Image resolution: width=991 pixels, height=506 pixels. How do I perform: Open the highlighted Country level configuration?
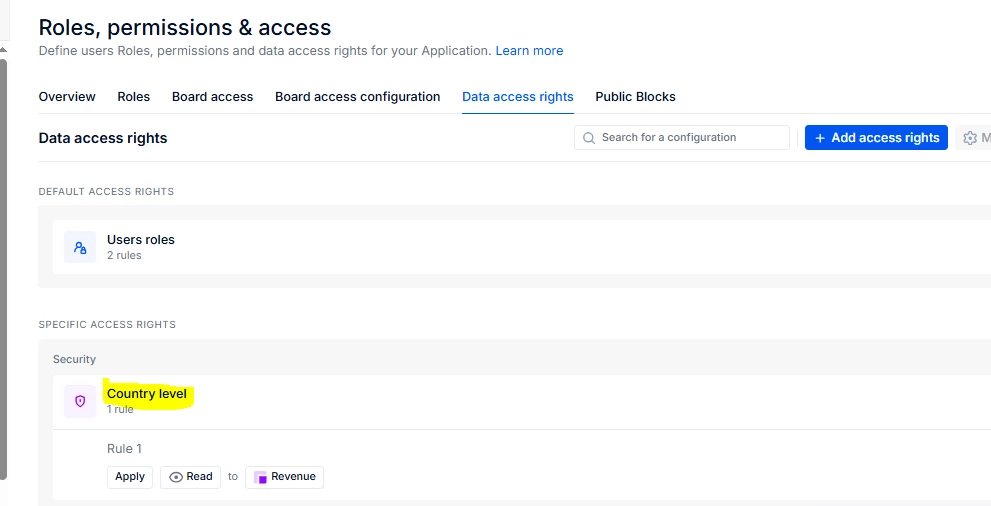pyautogui.click(x=147, y=394)
